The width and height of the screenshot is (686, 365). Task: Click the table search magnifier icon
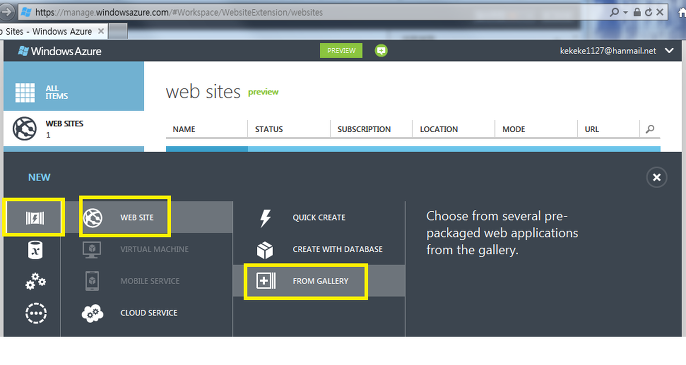tap(650, 129)
